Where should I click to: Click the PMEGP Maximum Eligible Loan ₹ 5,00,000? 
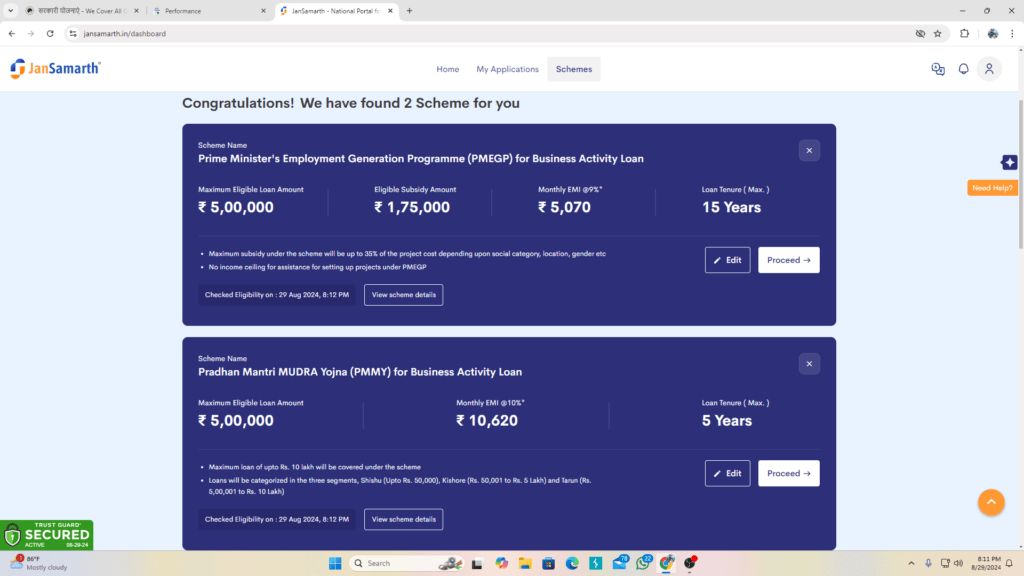(x=236, y=207)
